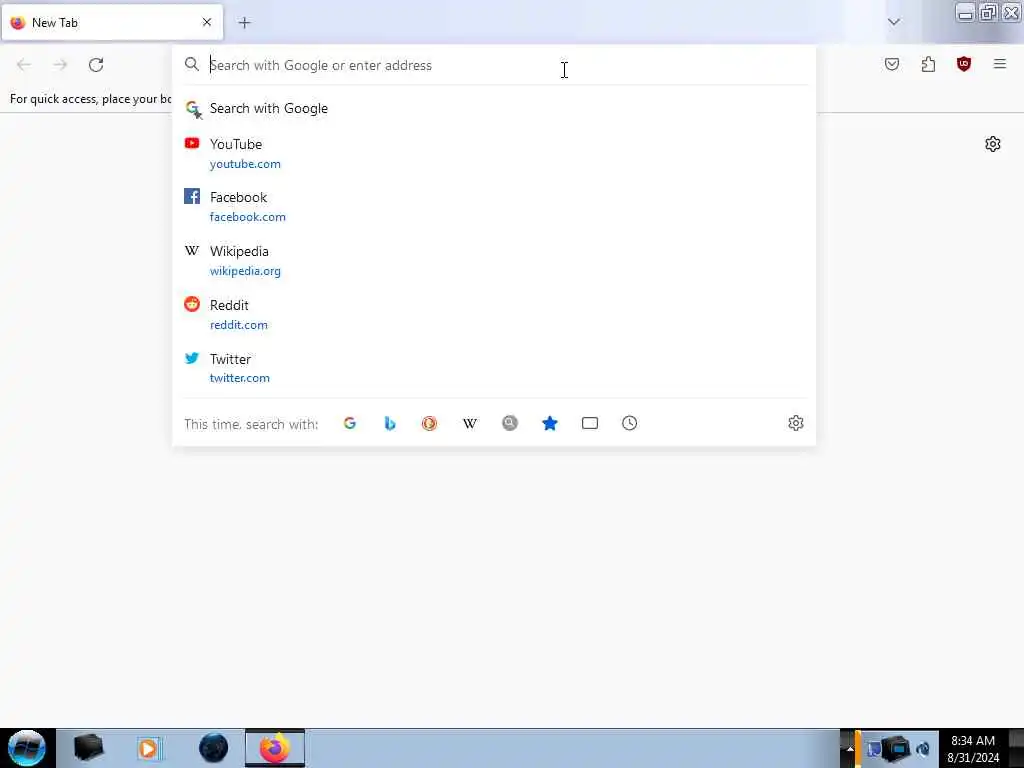Open the YouTube suggestion

[x=494, y=153]
